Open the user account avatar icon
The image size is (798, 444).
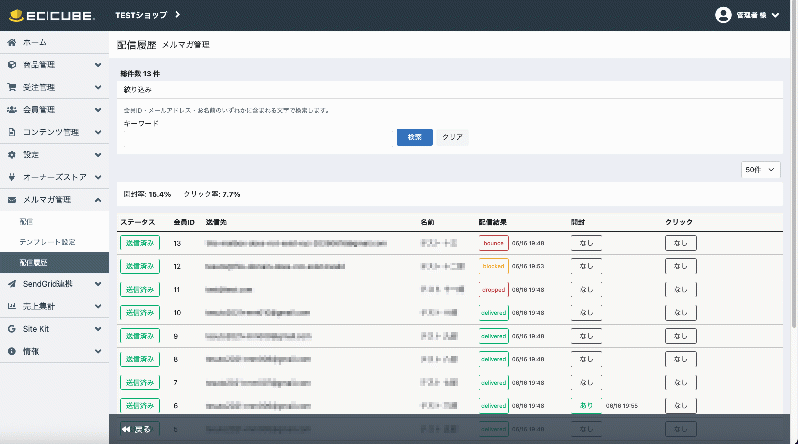click(x=723, y=15)
